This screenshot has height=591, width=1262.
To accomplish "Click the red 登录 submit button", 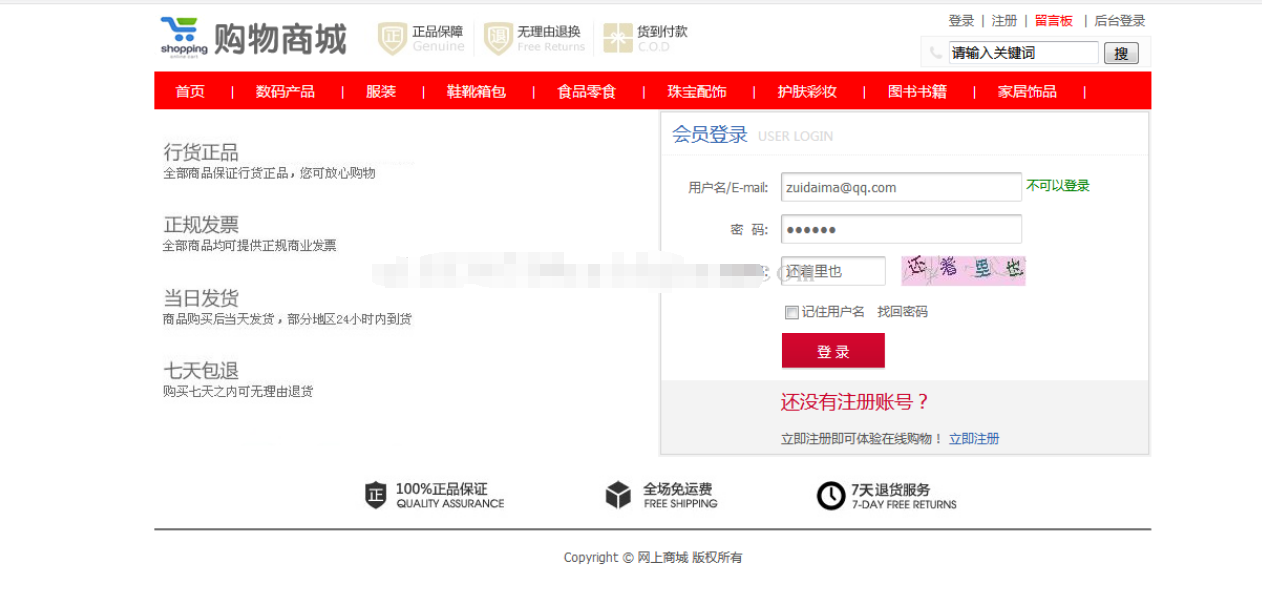I will coord(833,351).
